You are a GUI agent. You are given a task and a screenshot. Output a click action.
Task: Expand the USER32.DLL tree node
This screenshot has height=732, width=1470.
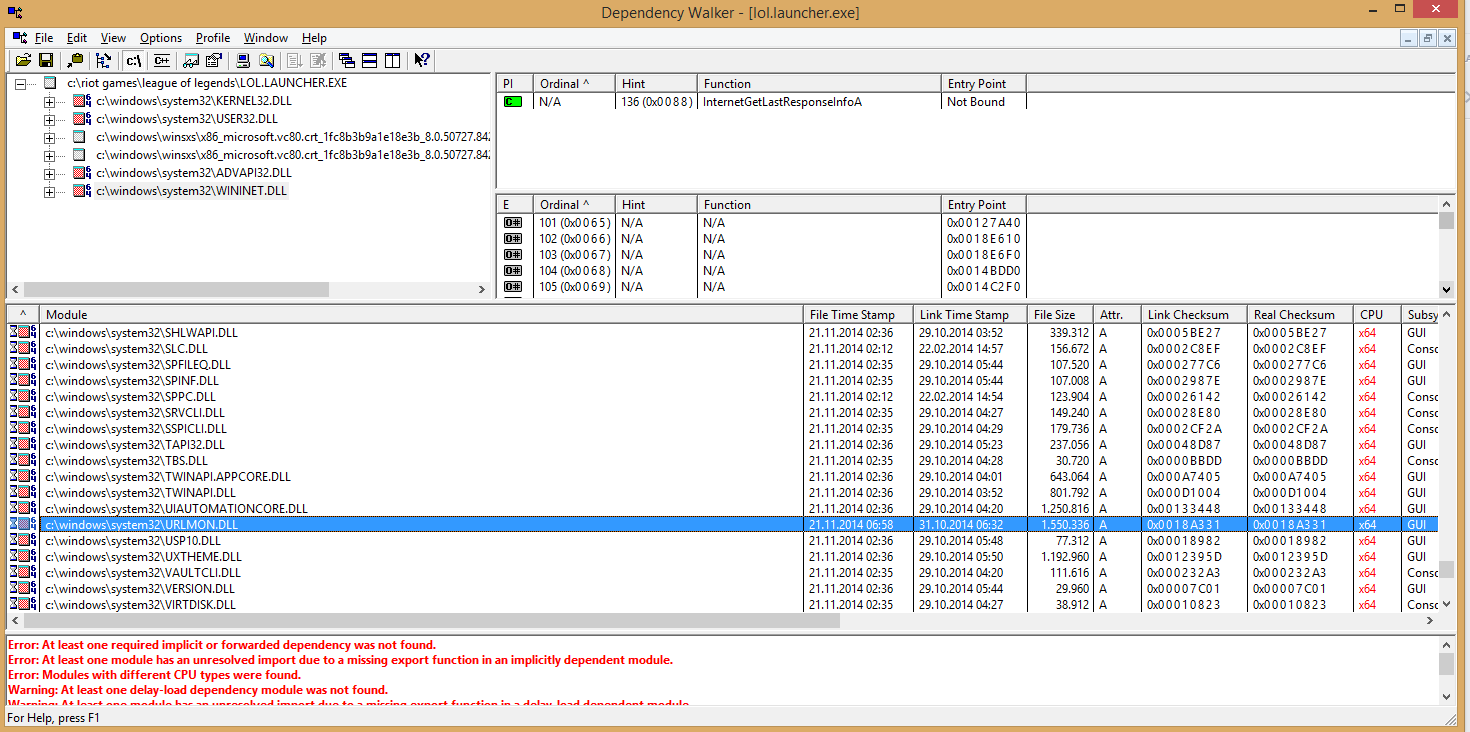pos(50,120)
